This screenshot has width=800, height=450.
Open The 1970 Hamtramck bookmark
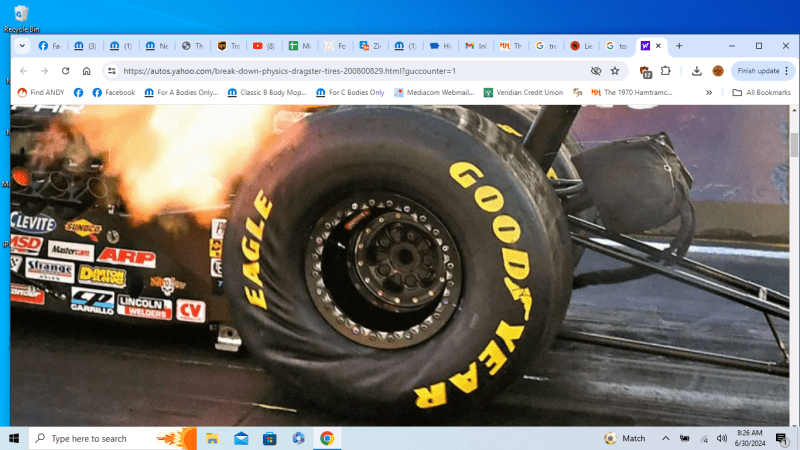632,92
